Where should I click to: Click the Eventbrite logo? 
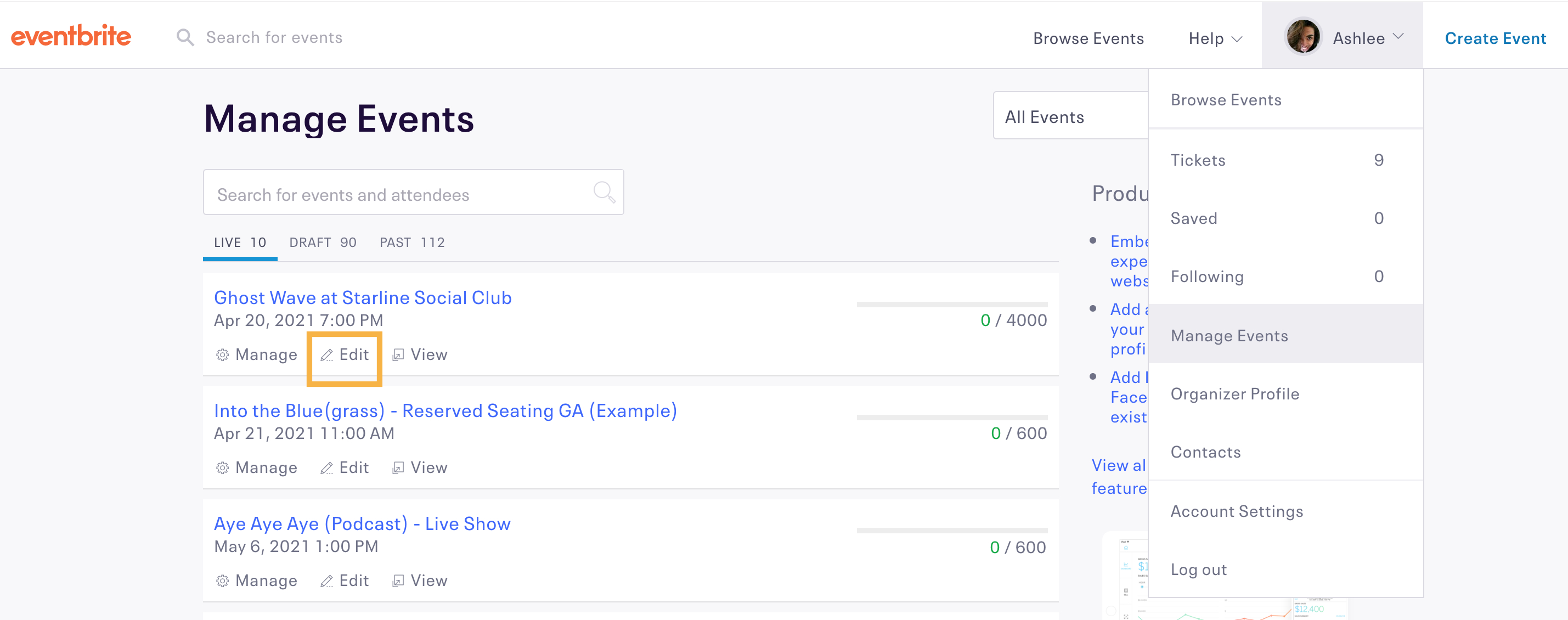(x=71, y=37)
